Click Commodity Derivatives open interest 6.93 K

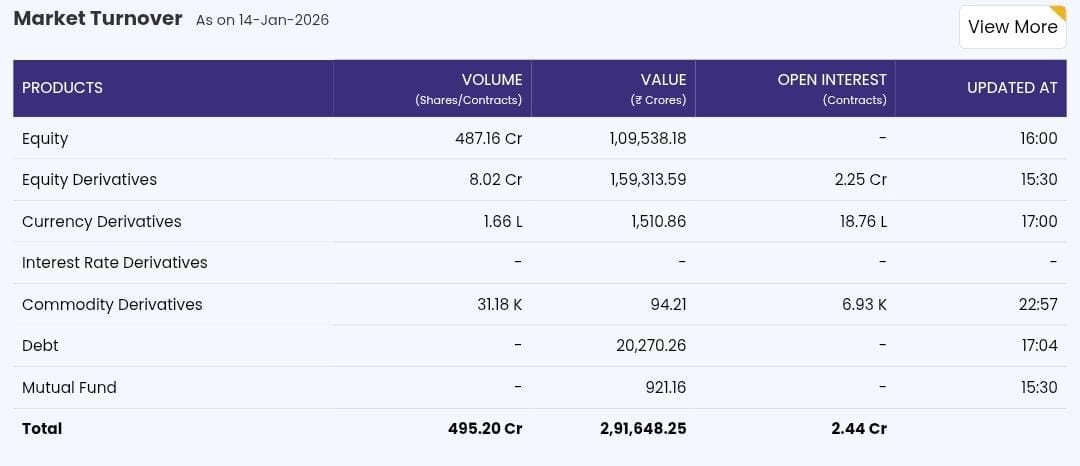[x=864, y=305]
